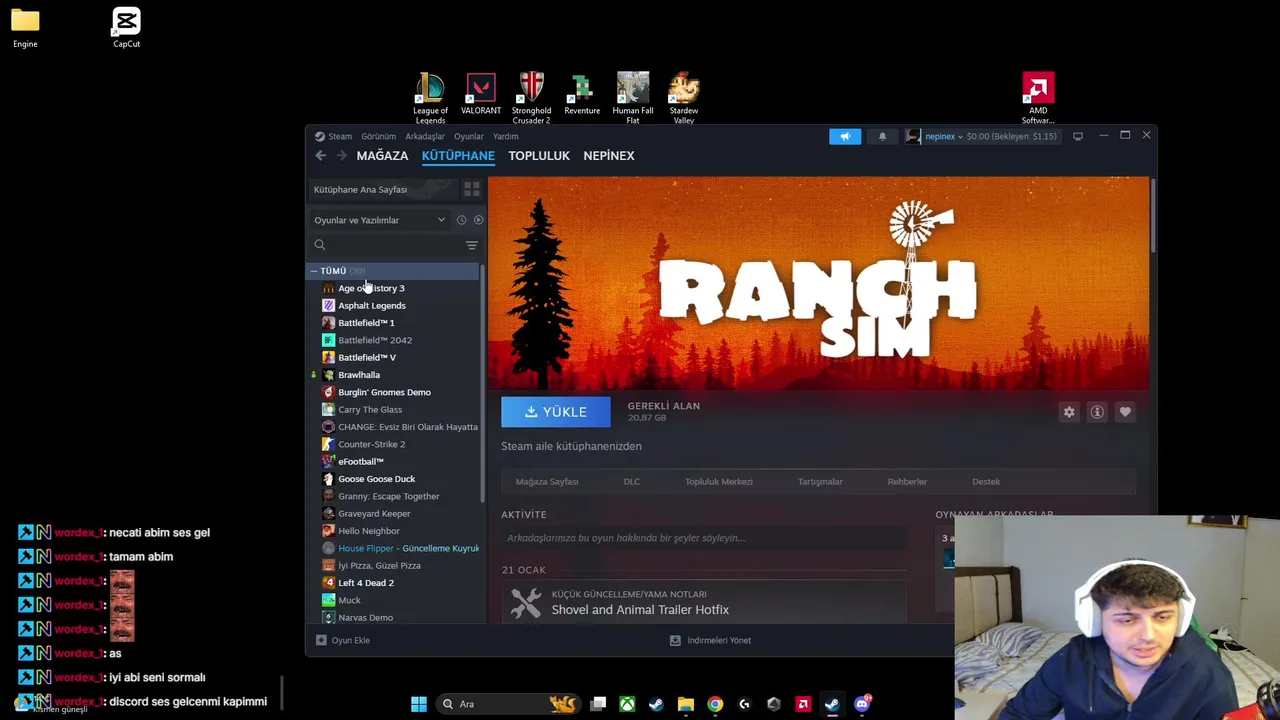
Task: Open the Ranch Sim game info icon
Action: tap(1097, 412)
